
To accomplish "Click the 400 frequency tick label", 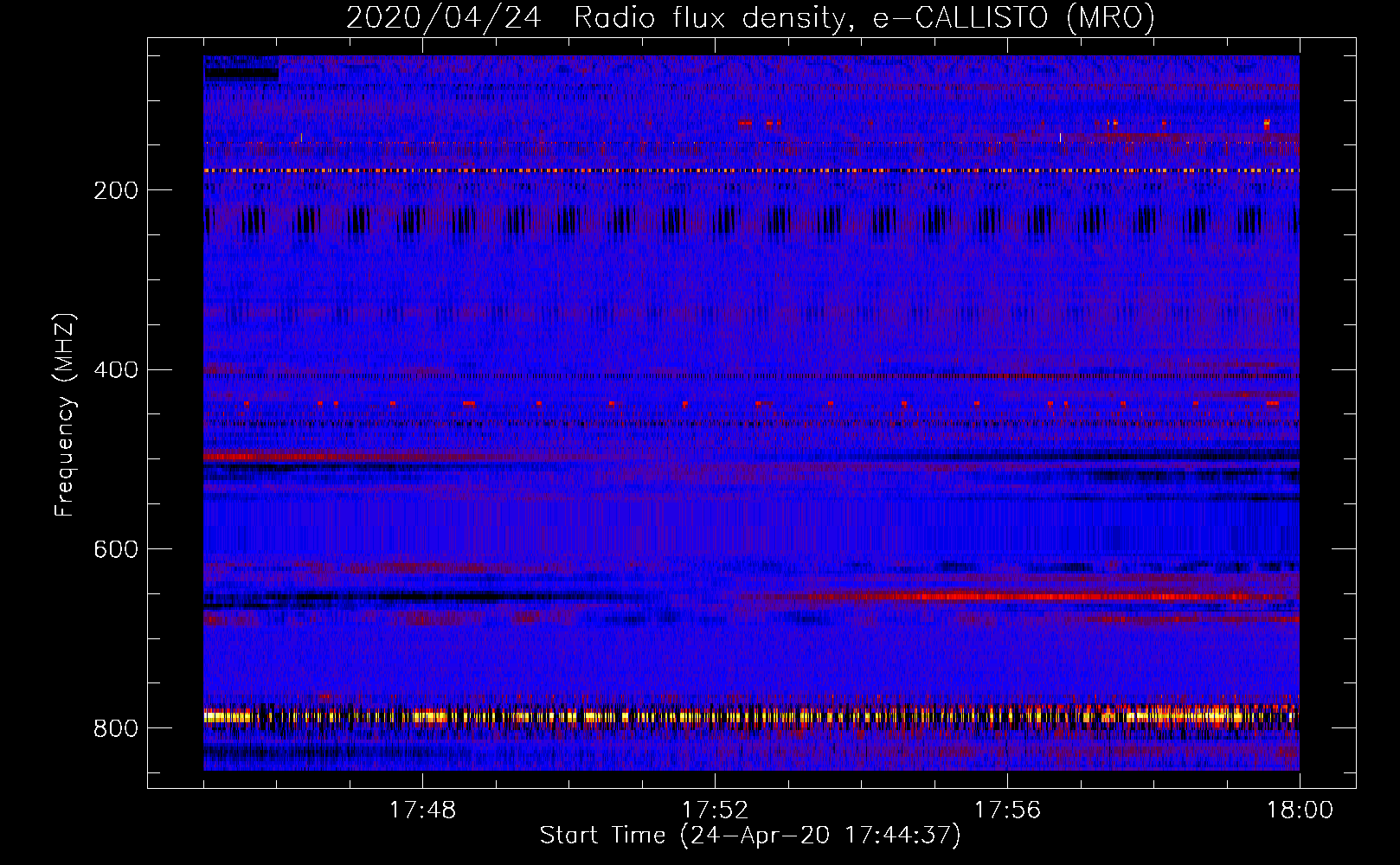I will click(116, 370).
